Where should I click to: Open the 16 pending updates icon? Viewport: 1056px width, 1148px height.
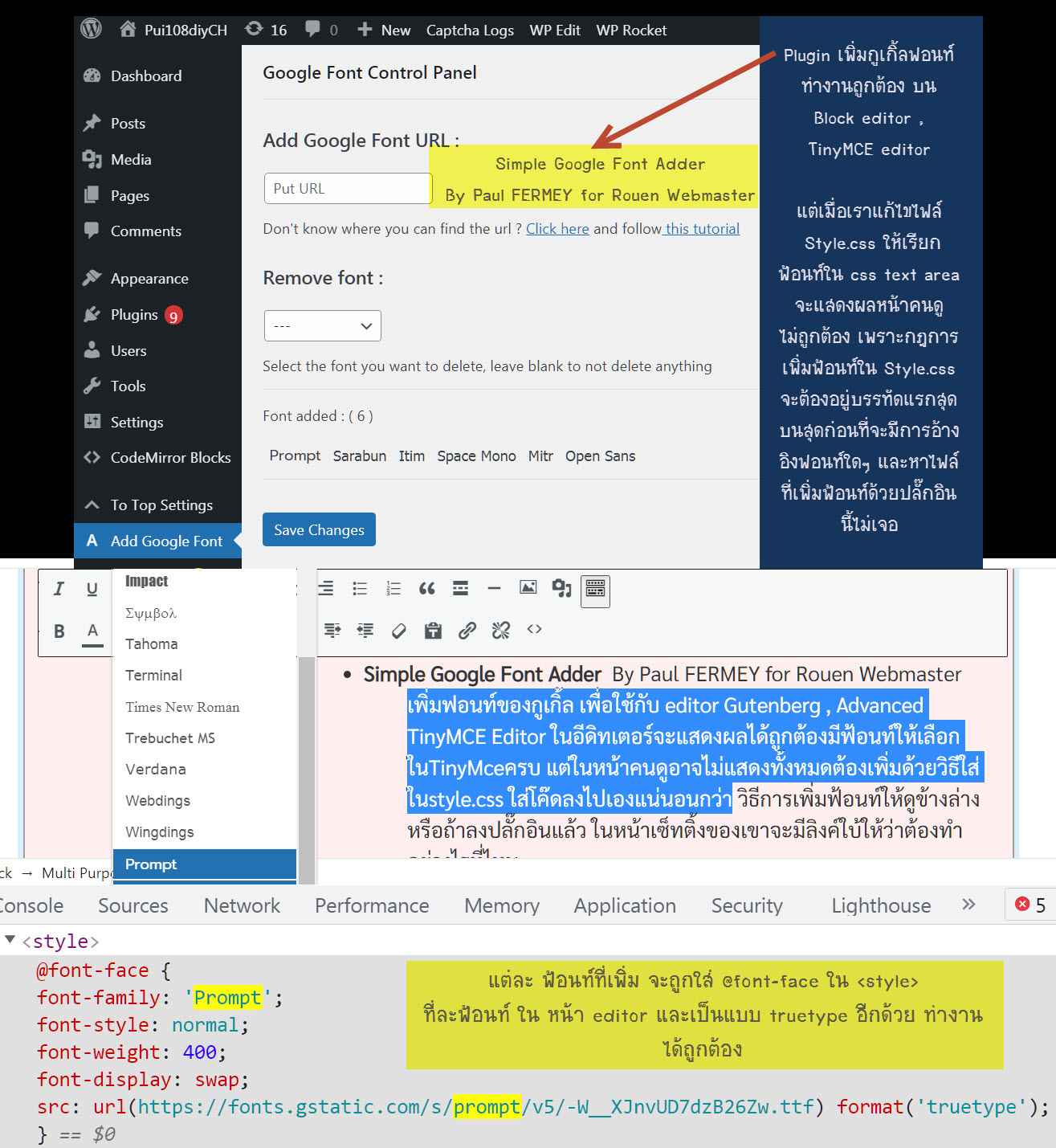266,30
